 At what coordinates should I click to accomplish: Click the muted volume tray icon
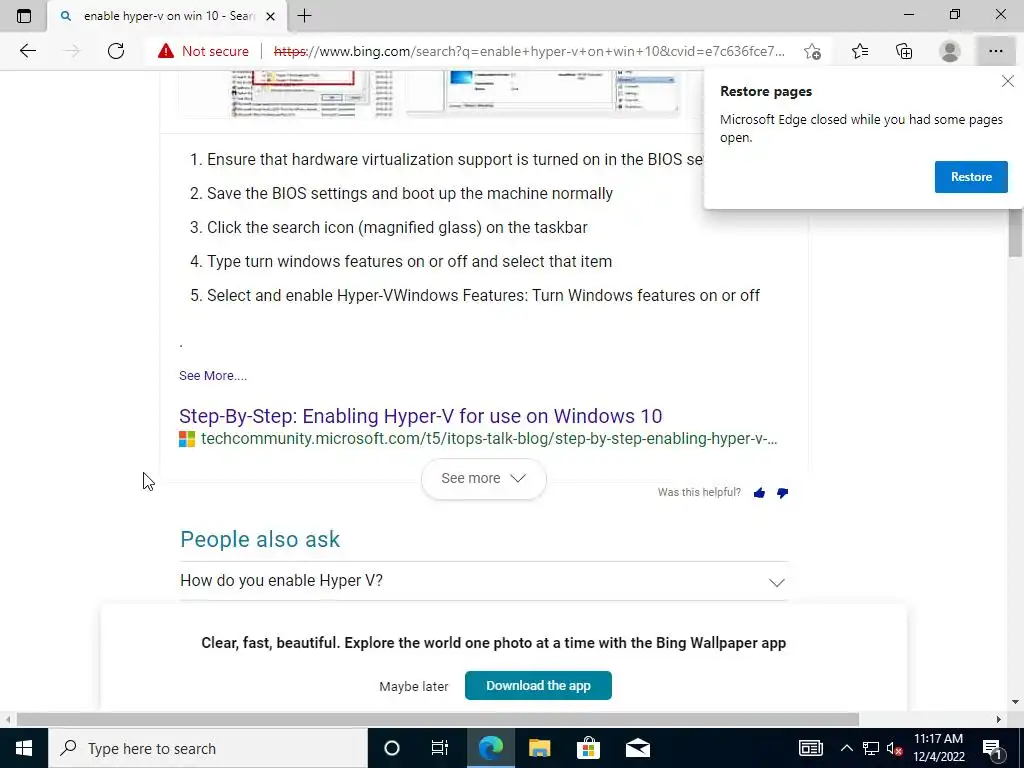point(894,748)
